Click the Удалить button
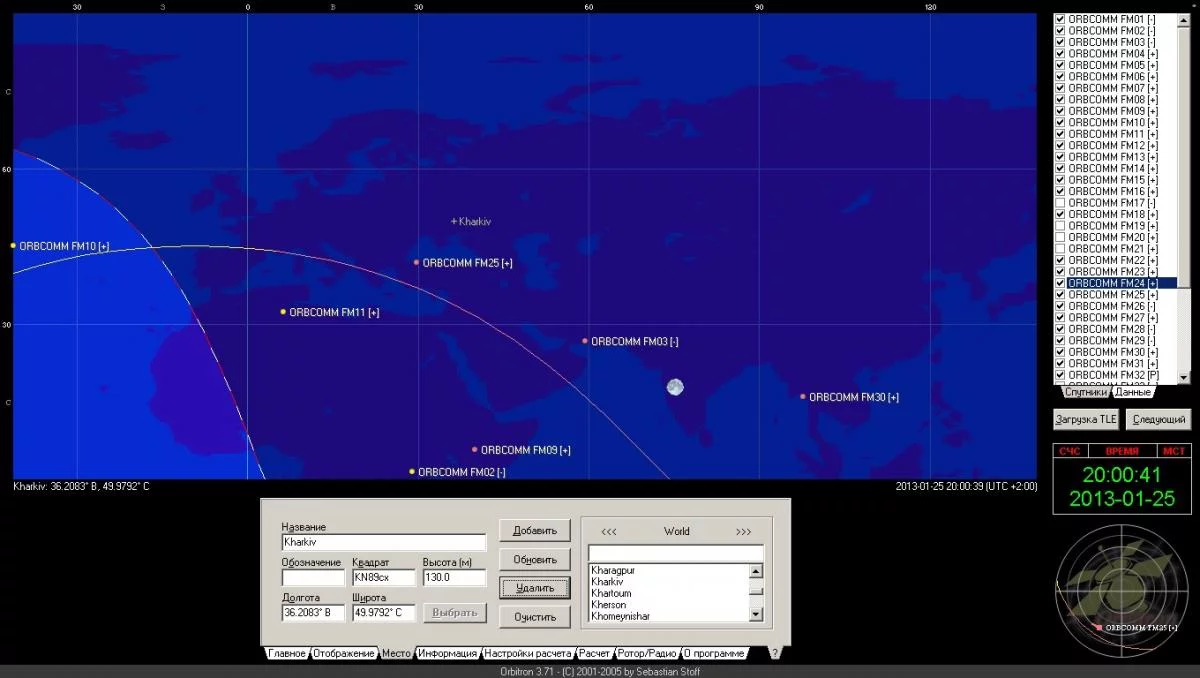Image resolution: width=1200 pixels, height=678 pixels. coord(535,588)
